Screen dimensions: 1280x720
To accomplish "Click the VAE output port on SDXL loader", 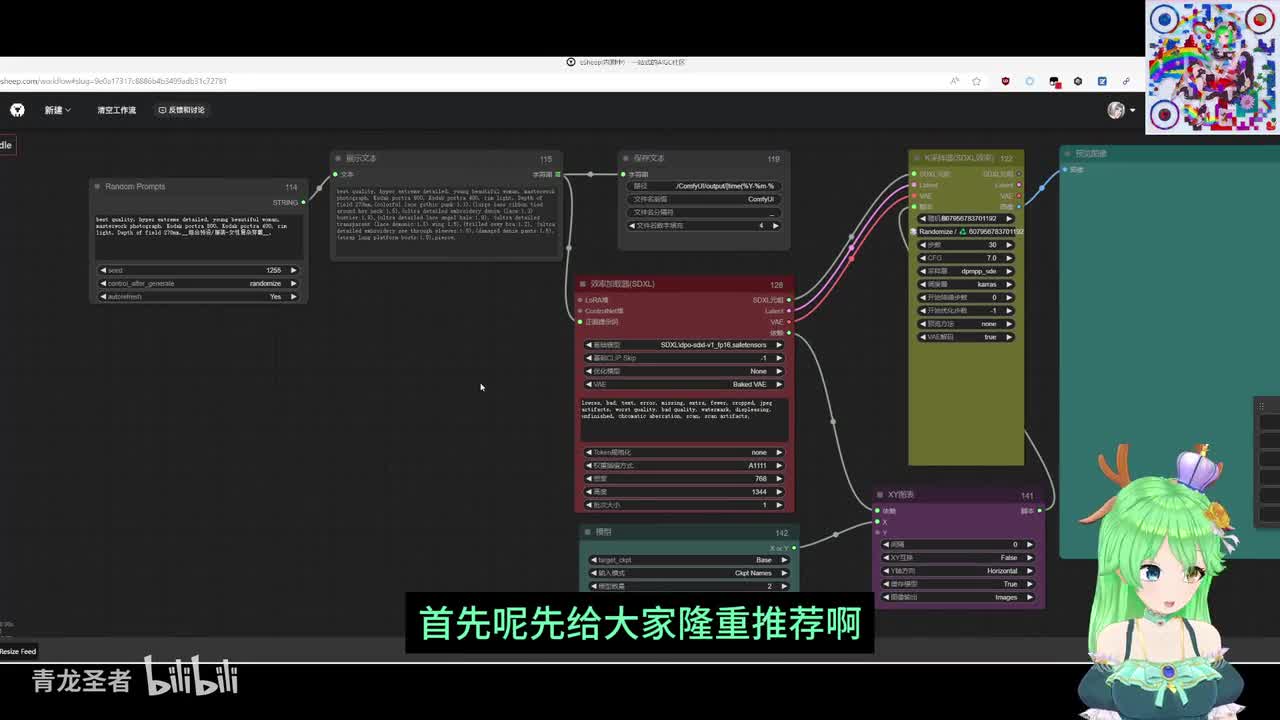I will [x=789, y=322].
